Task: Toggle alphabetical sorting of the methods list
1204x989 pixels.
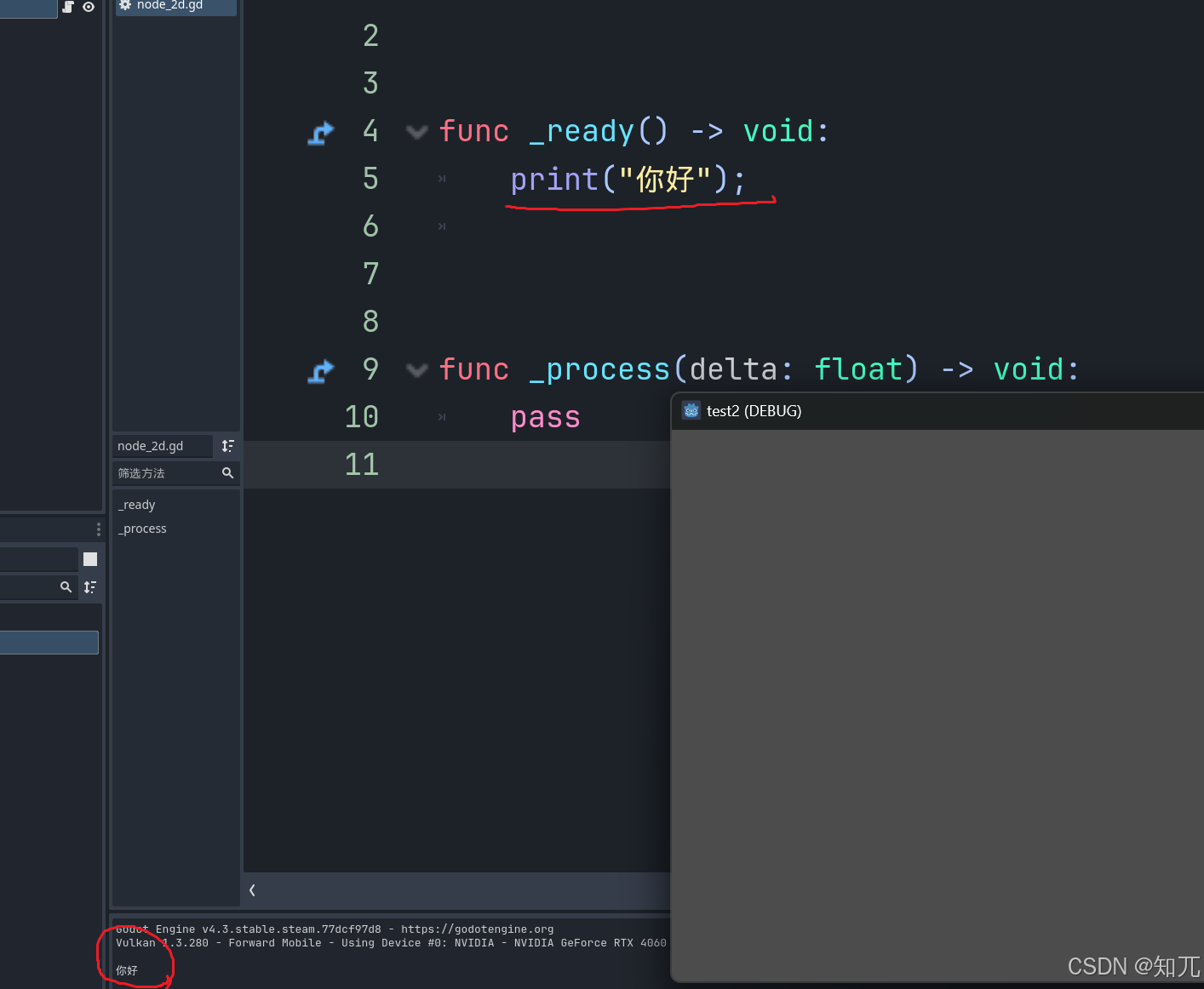Action: pyautogui.click(x=227, y=445)
